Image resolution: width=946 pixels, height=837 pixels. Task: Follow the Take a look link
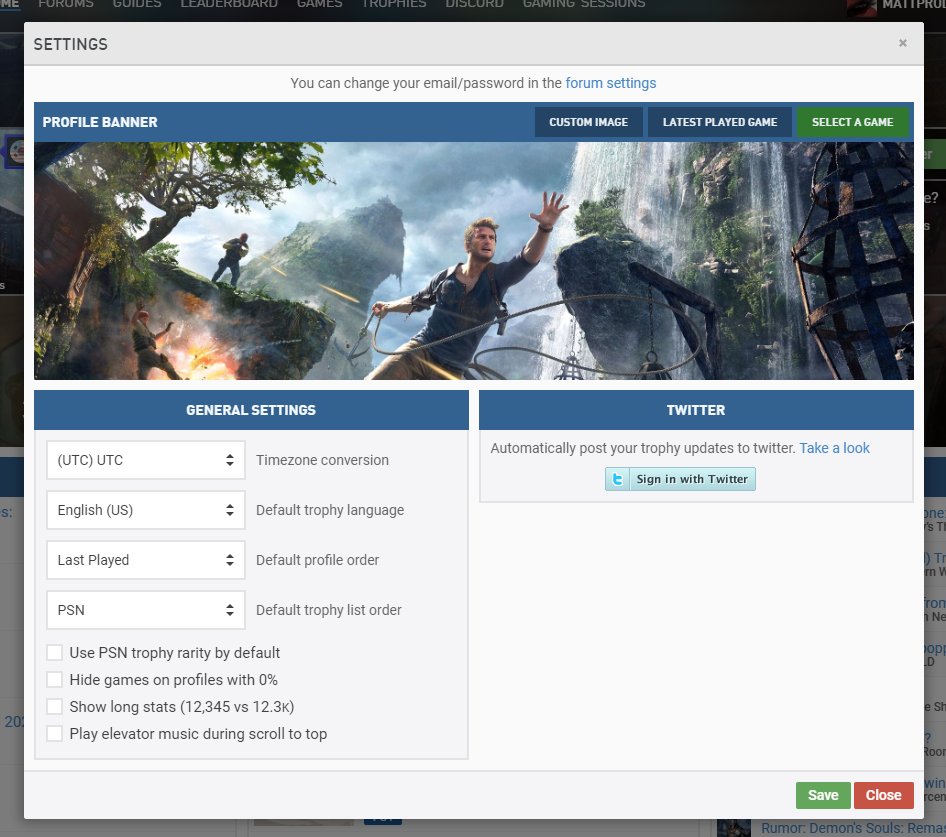[834, 448]
